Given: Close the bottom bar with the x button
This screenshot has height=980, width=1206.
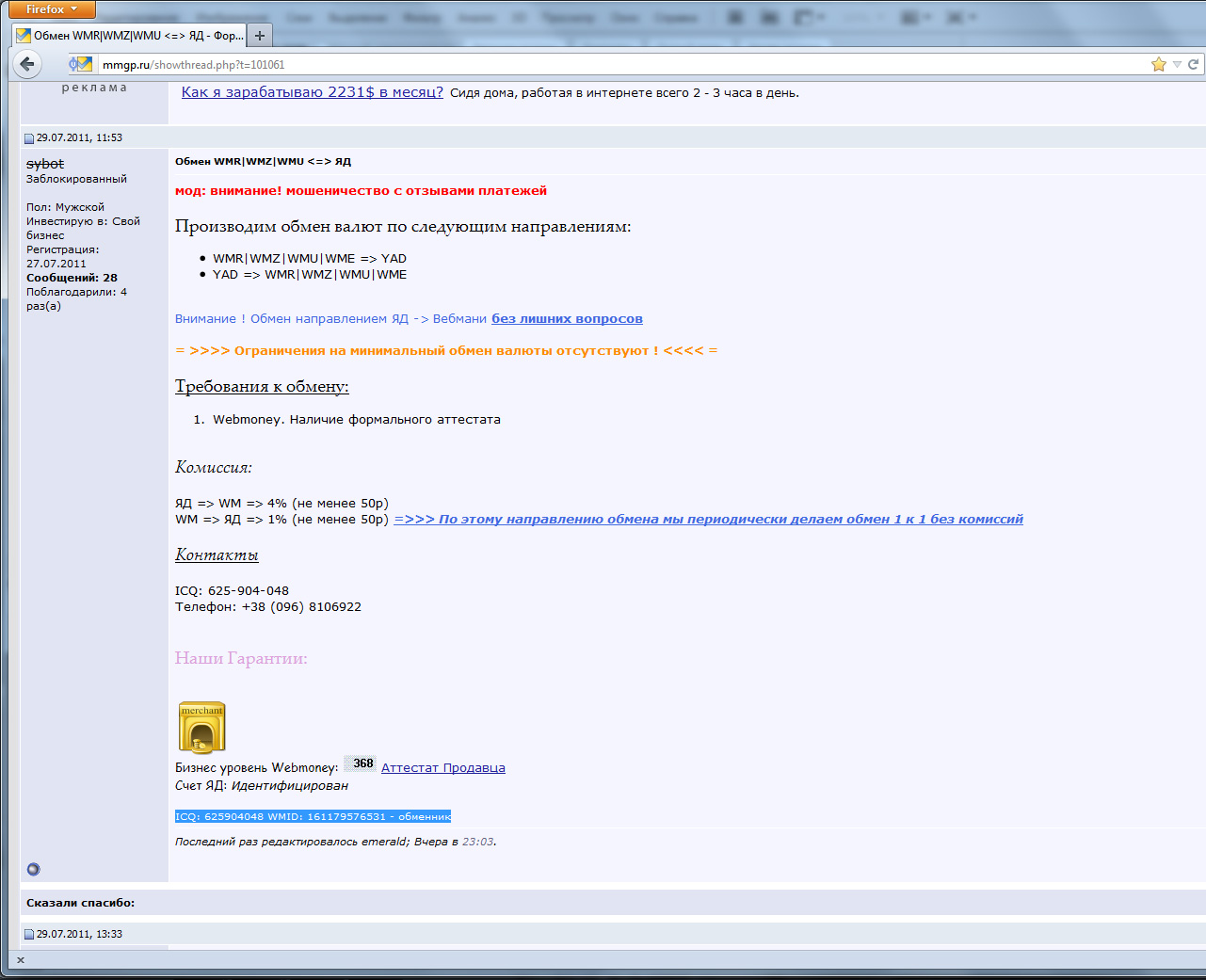Looking at the screenshot, I should coord(21,960).
